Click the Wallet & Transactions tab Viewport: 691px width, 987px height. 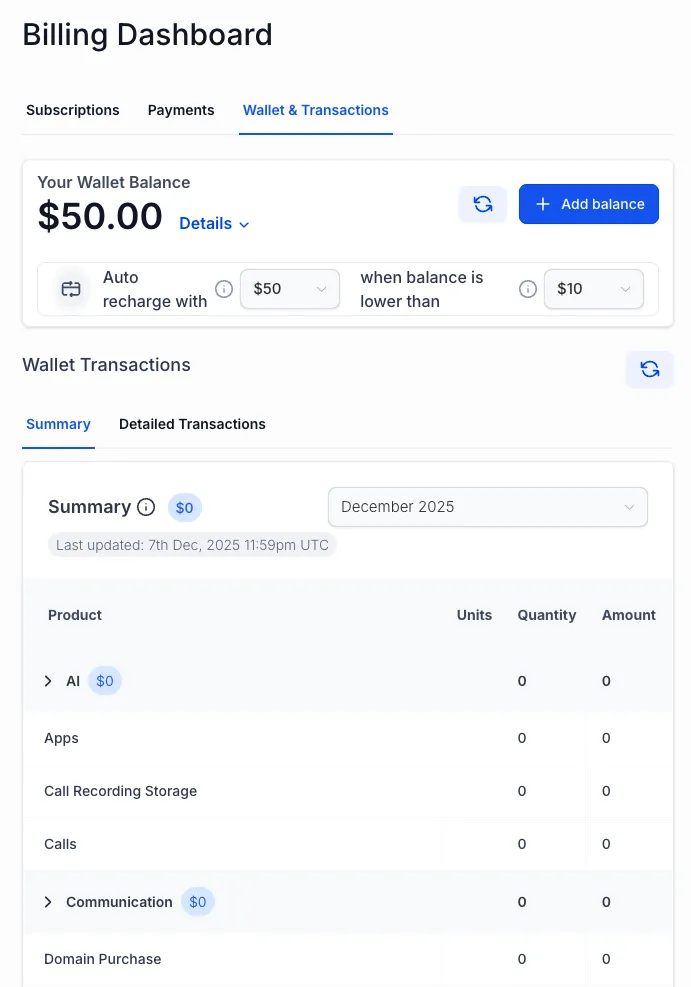coord(316,110)
